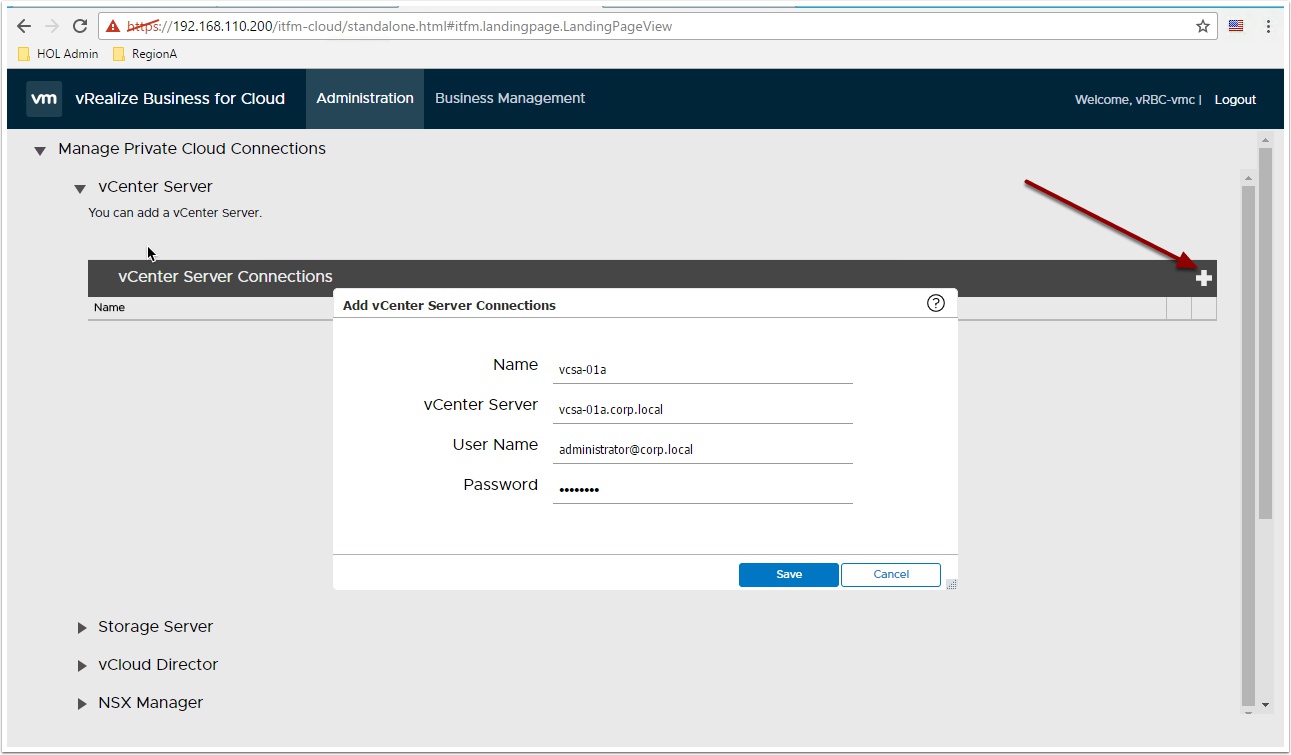Click the Password input field
This screenshot has height=755, width=1291.
pos(703,489)
